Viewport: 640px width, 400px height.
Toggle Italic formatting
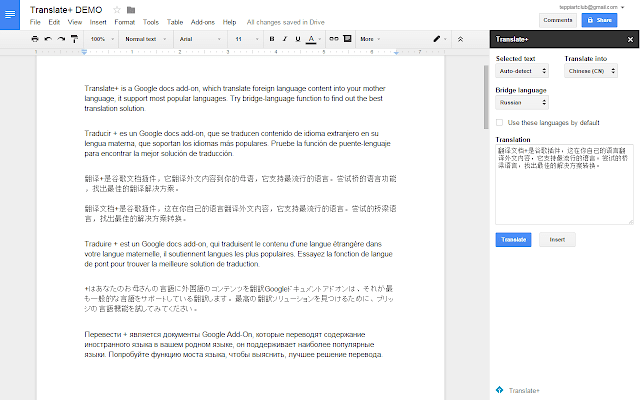click(284, 39)
